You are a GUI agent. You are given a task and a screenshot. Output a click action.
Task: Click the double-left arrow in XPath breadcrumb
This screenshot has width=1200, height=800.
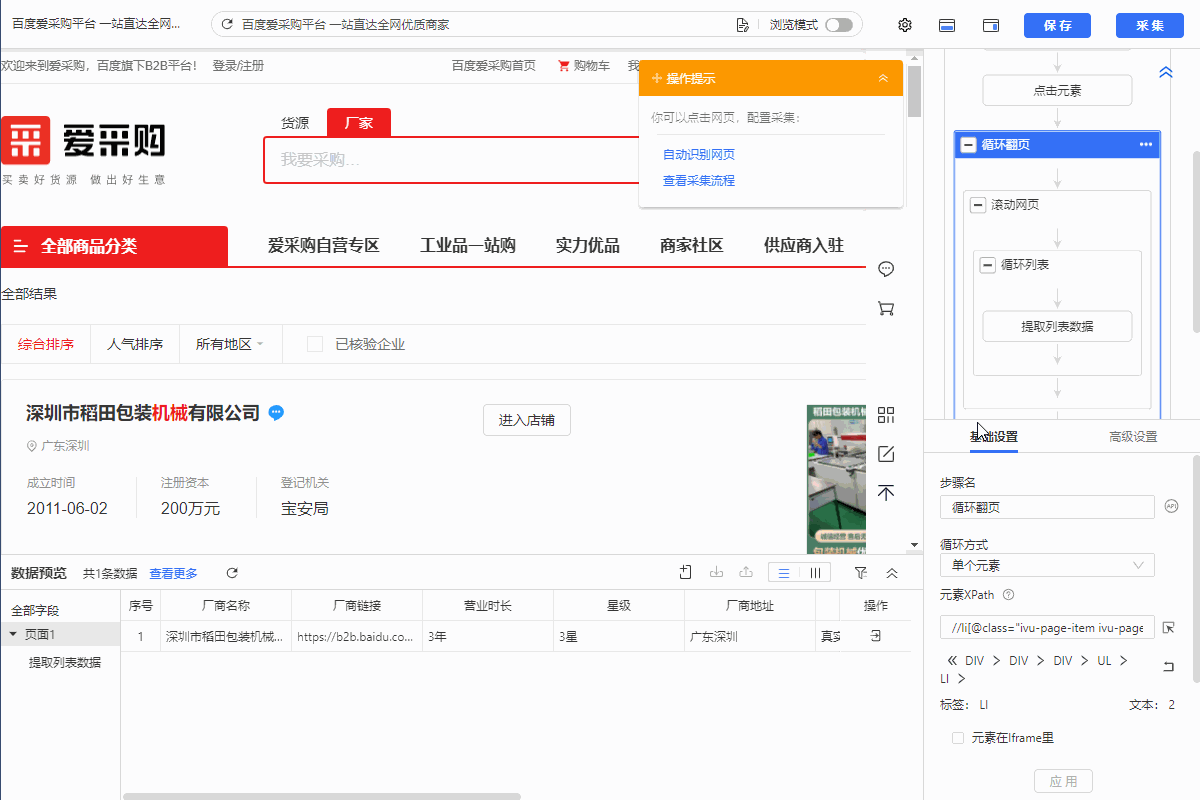click(x=950, y=661)
